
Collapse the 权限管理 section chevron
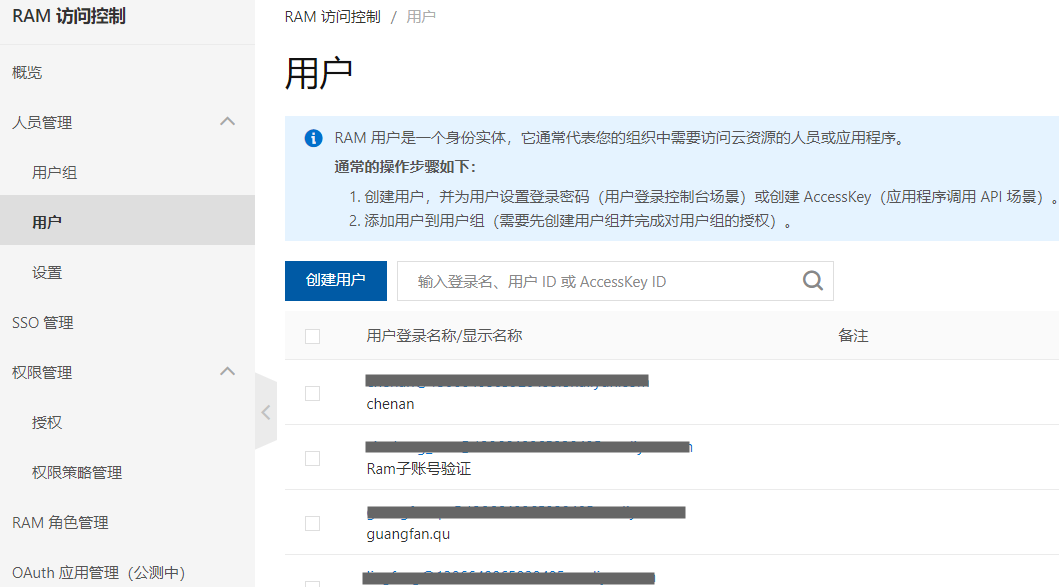(x=228, y=372)
